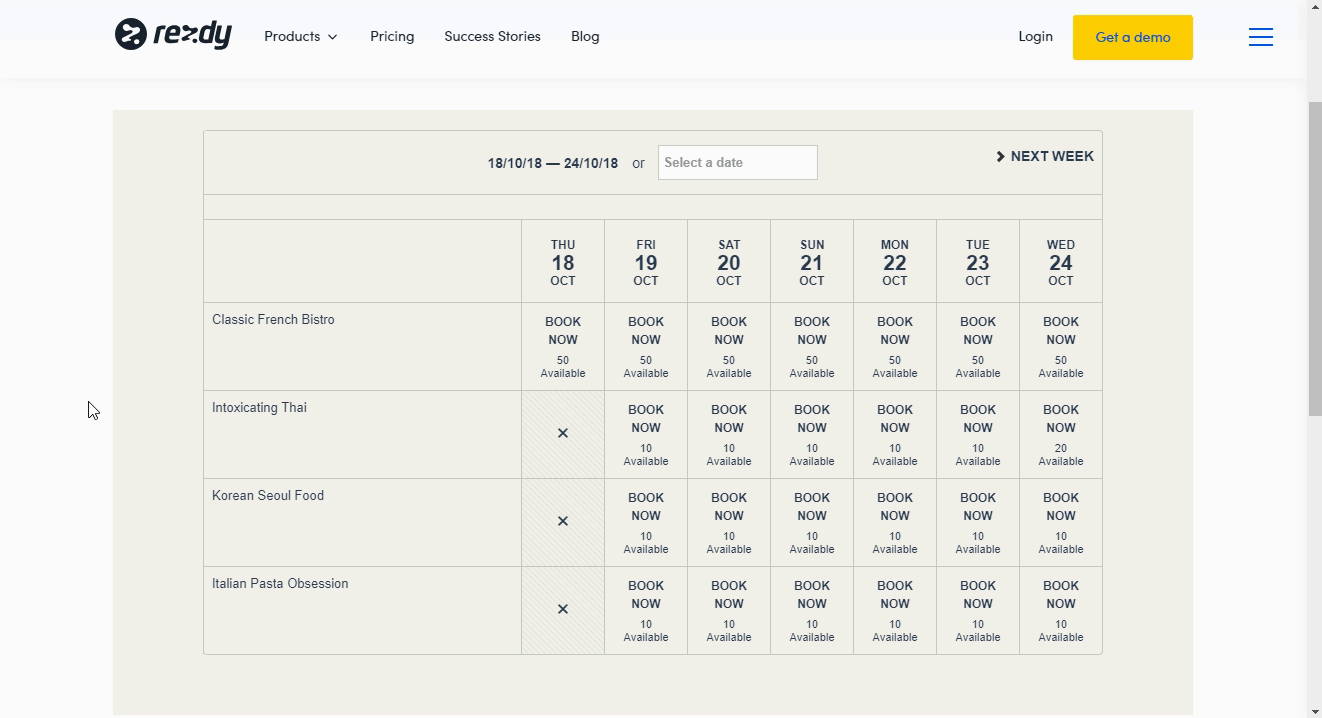Book Classic French Bistro for Thursday 18 October
The height and width of the screenshot is (718, 1322).
pyautogui.click(x=562, y=330)
